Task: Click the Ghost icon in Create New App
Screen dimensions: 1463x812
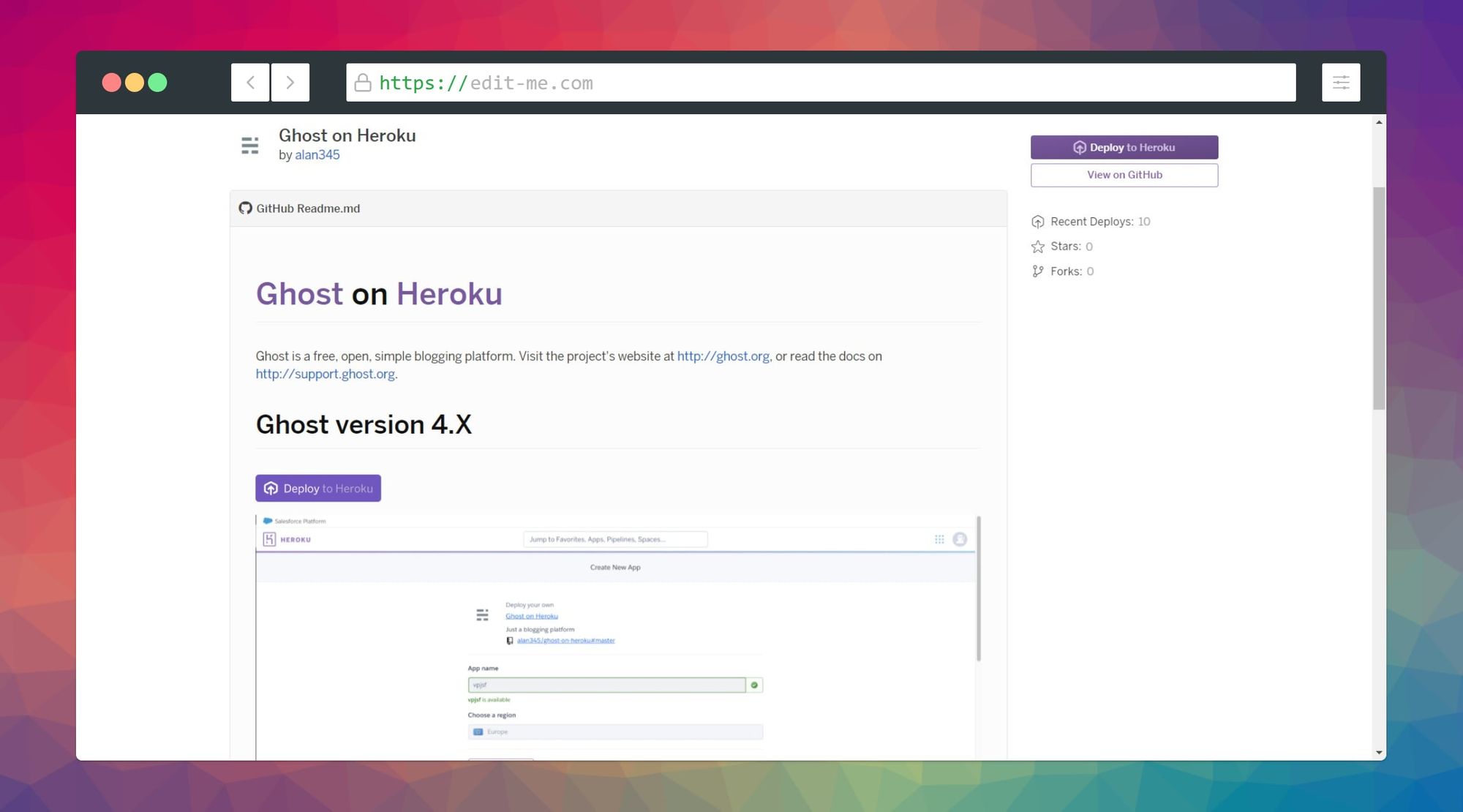Action: (482, 615)
